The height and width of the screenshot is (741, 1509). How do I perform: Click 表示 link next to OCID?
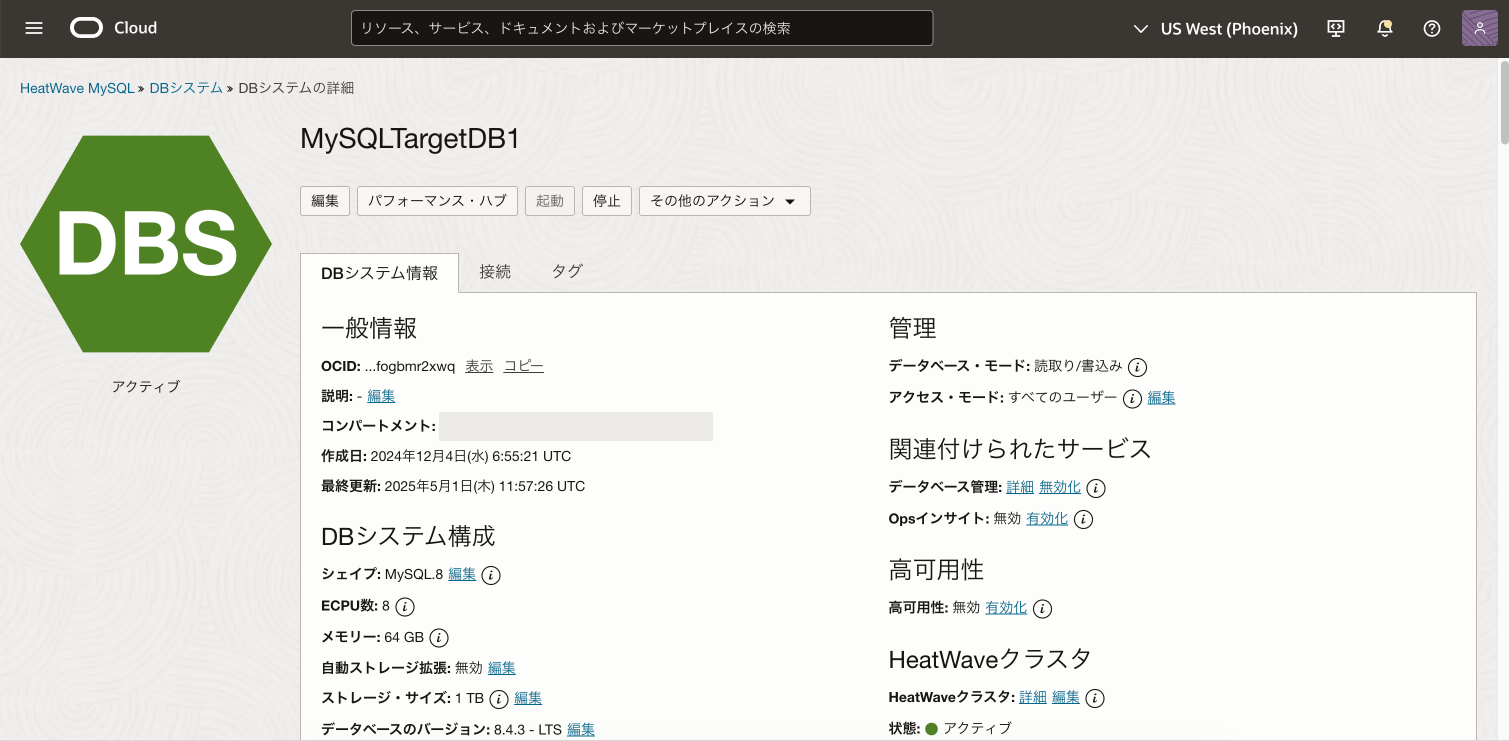pyautogui.click(x=479, y=366)
